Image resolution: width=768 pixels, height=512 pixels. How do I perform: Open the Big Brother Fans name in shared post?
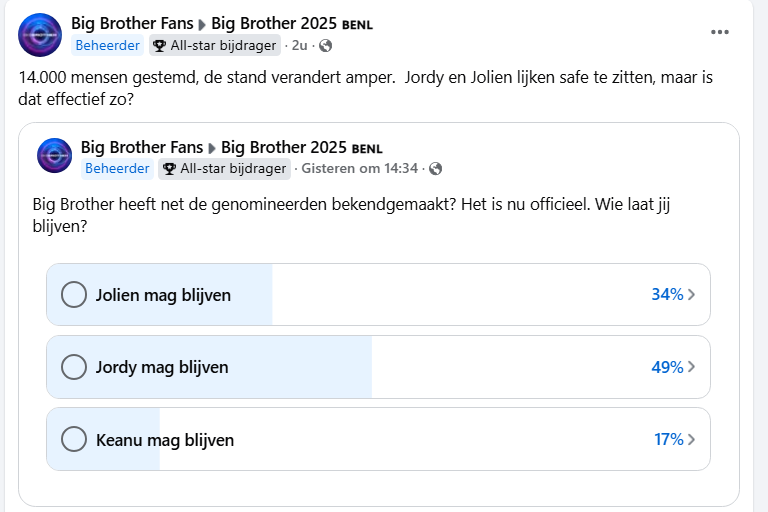pyautogui.click(x=142, y=147)
